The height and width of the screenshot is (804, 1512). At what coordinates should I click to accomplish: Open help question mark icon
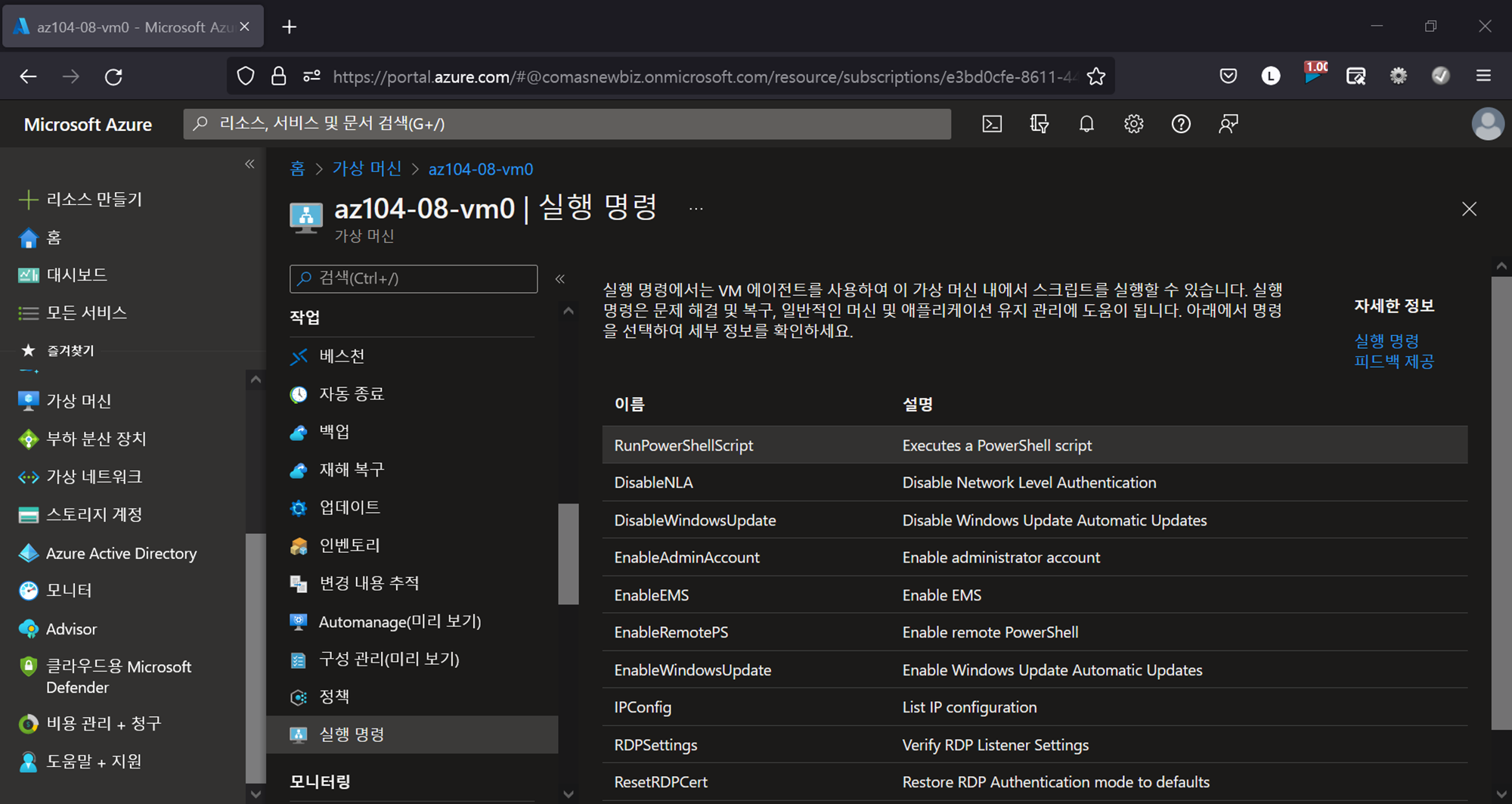click(1181, 124)
